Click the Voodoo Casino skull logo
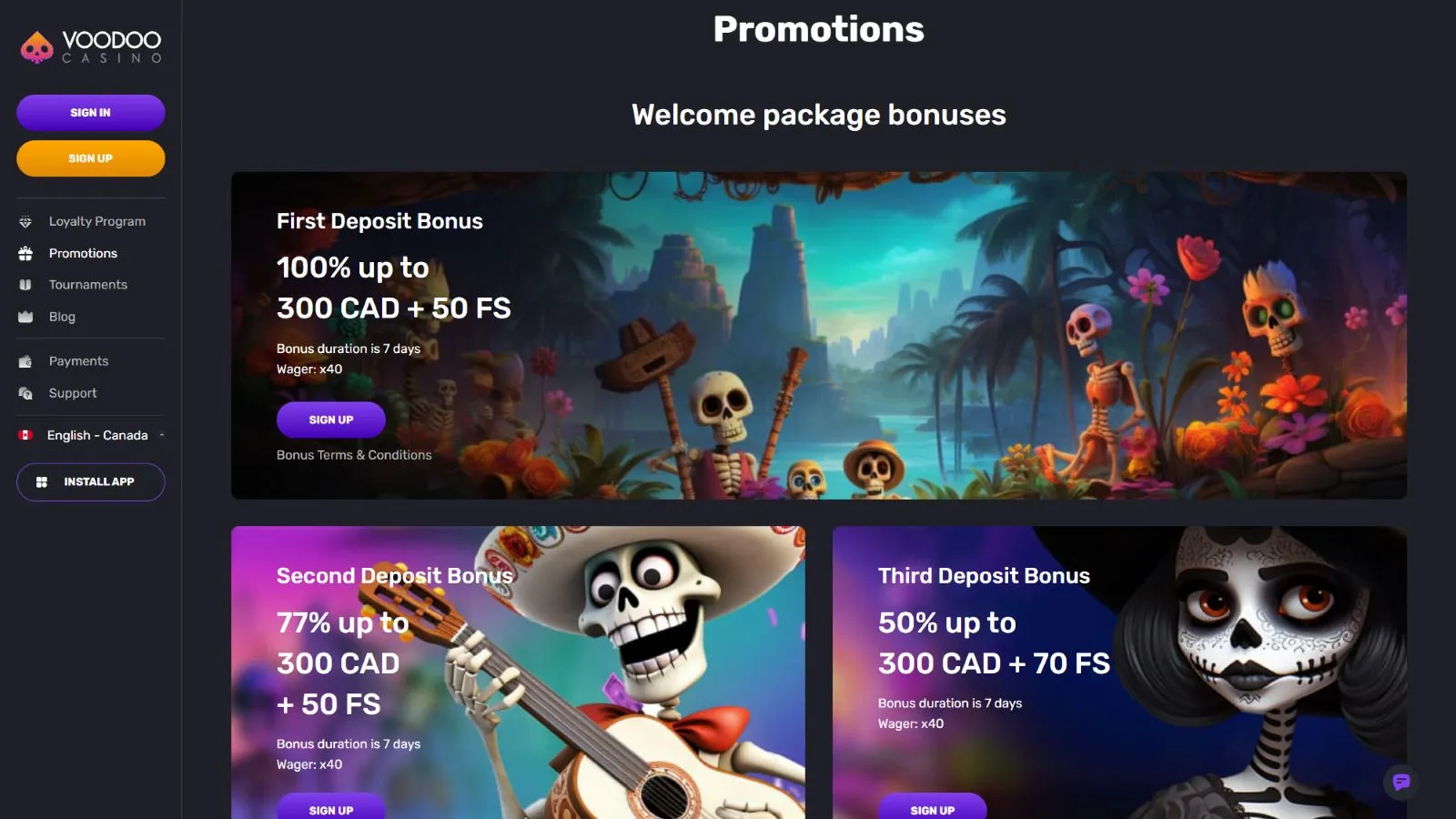1456x819 pixels. (37, 46)
